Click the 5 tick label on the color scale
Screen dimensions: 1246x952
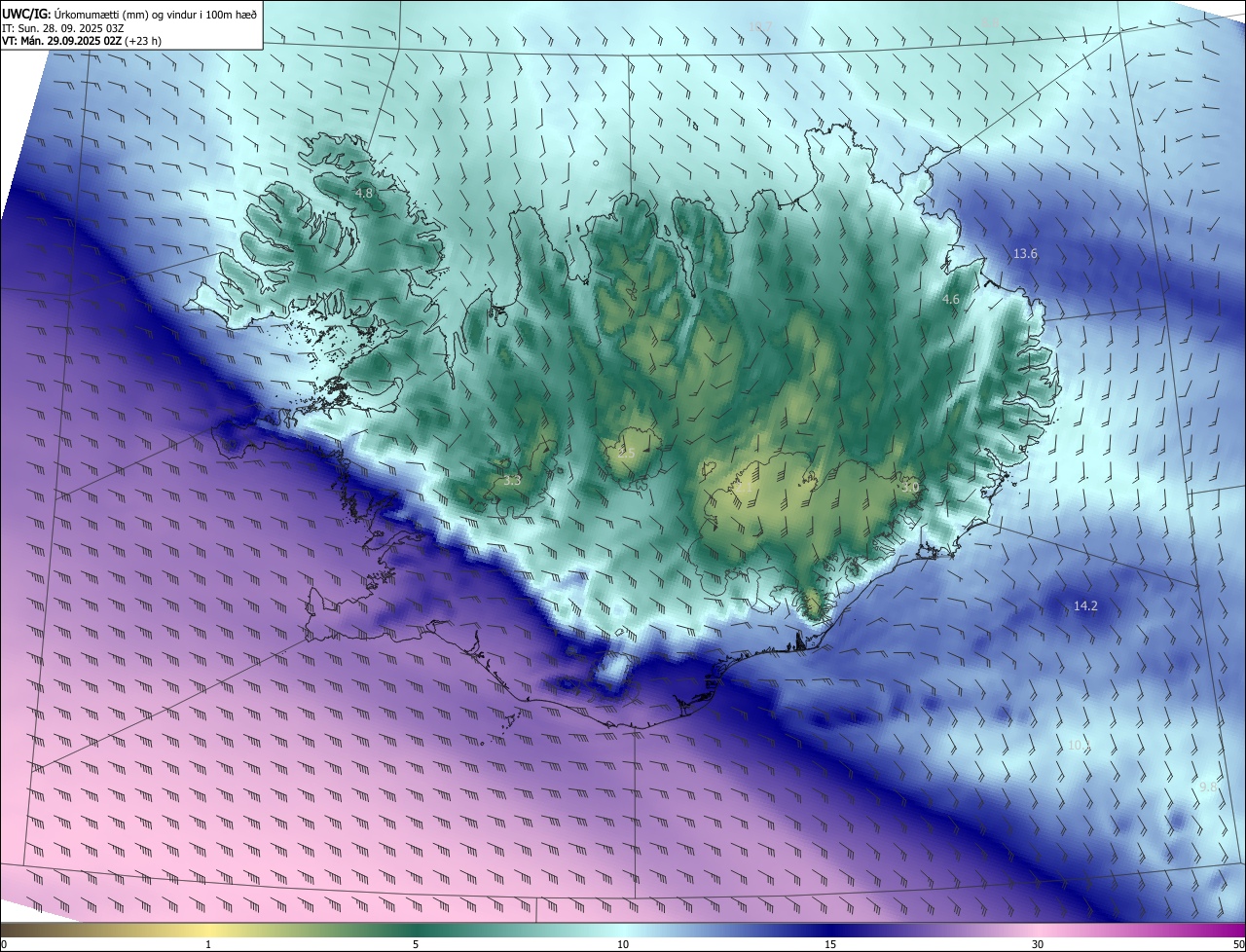point(416,944)
